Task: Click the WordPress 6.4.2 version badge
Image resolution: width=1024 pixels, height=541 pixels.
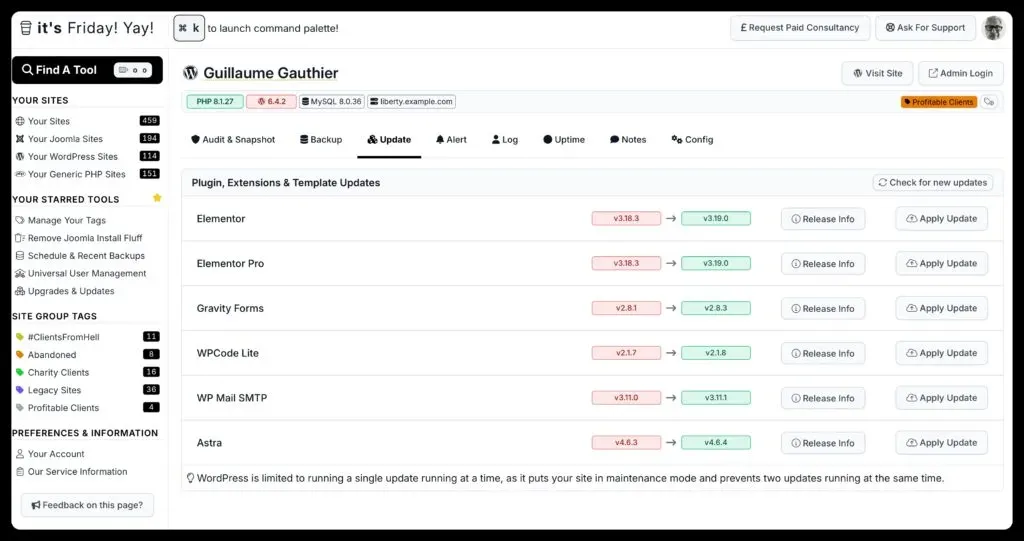Action: coord(271,102)
